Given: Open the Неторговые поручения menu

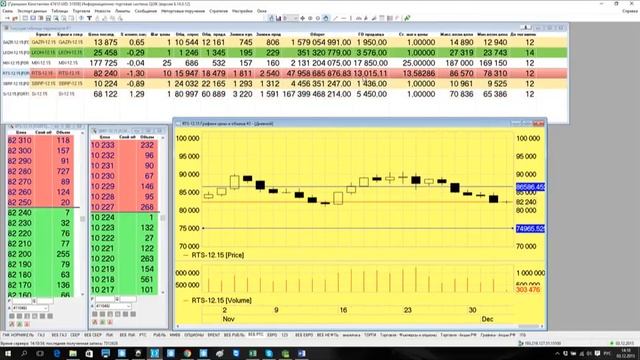Looking at the screenshot, I should coord(183,11).
